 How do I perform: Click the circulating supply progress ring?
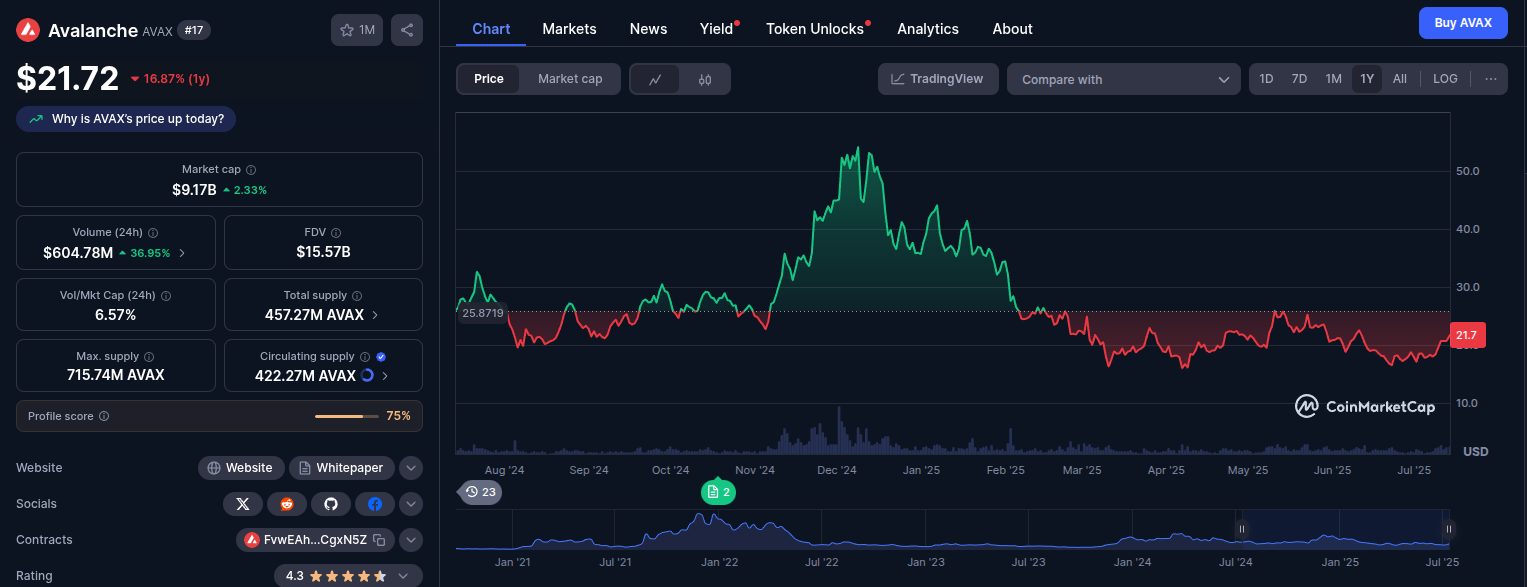tap(367, 376)
